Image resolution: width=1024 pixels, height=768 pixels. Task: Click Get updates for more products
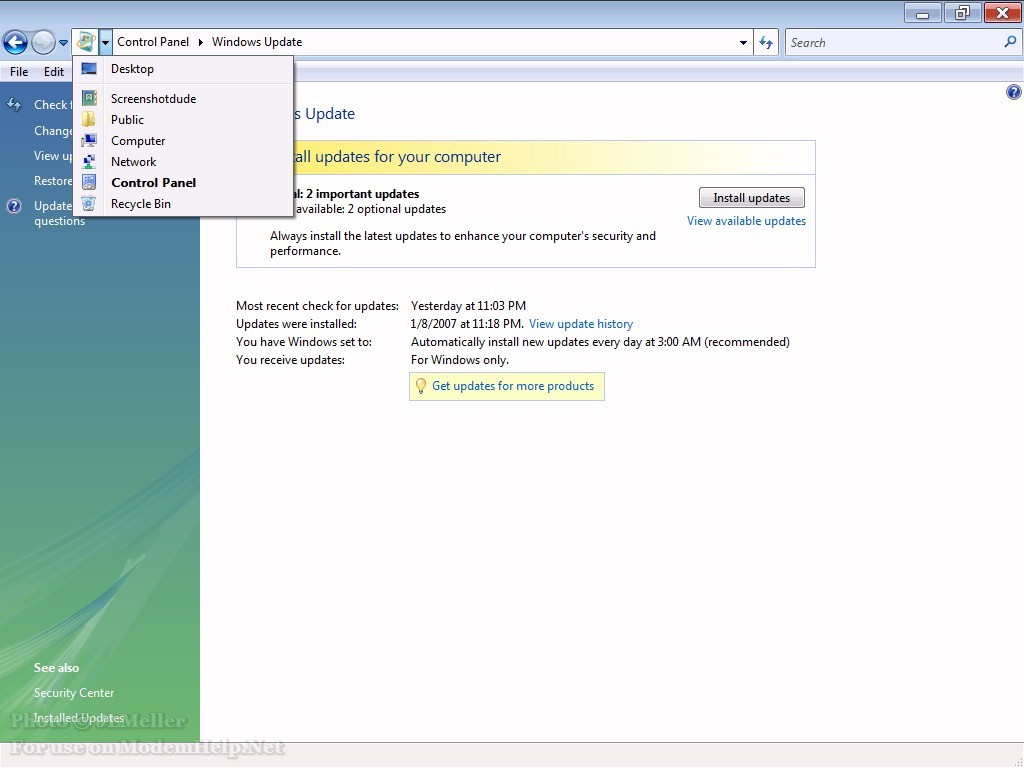click(x=513, y=386)
